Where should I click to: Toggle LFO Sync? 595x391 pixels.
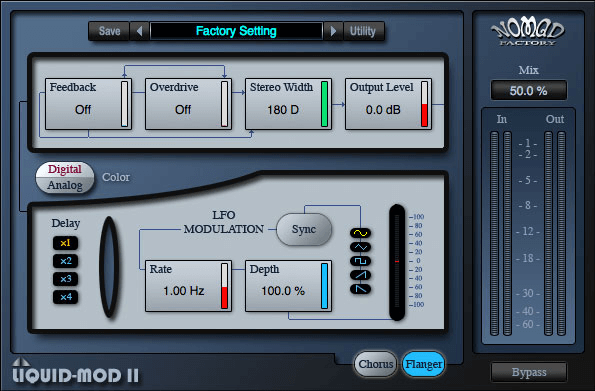point(304,229)
